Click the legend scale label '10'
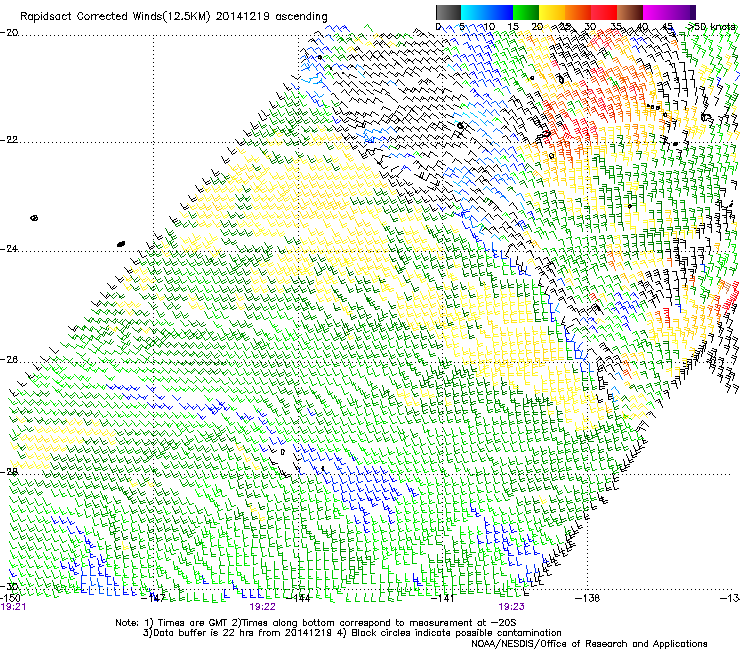740x650 pixels. point(489,26)
